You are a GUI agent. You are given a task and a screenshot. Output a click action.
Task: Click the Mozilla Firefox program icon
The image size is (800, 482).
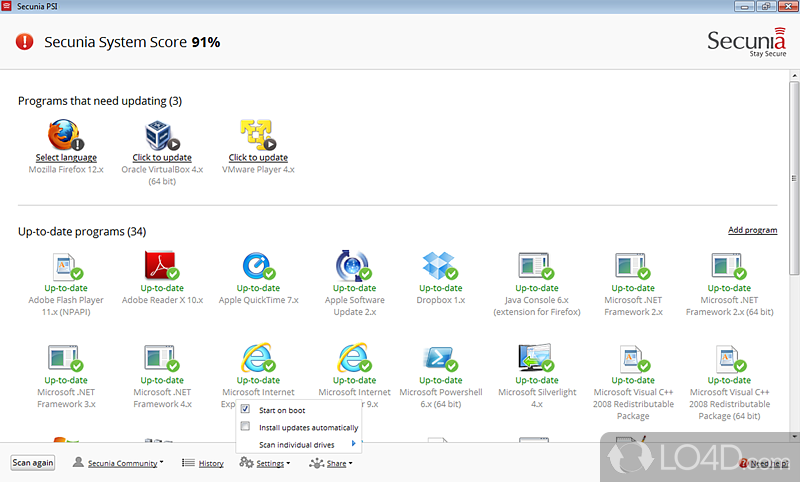click(x=64, y=134)
